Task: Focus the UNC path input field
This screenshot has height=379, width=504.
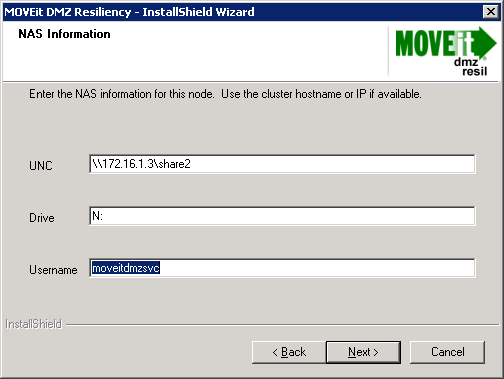Action: click(282, 164)
